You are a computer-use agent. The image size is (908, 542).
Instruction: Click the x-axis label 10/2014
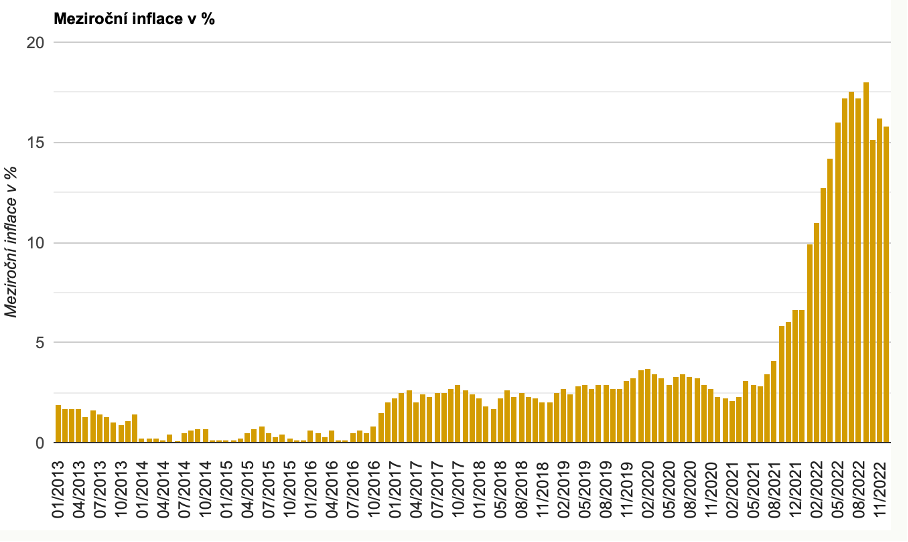(205, 487)
